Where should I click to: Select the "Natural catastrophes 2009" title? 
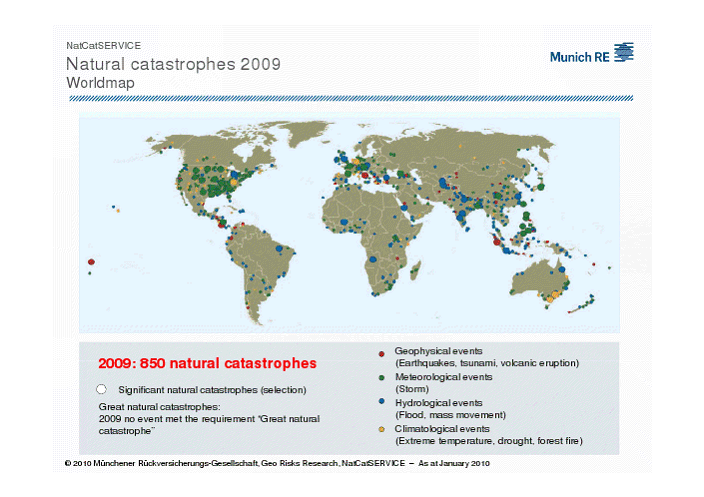pyautogui.click(x=173, y=65)
